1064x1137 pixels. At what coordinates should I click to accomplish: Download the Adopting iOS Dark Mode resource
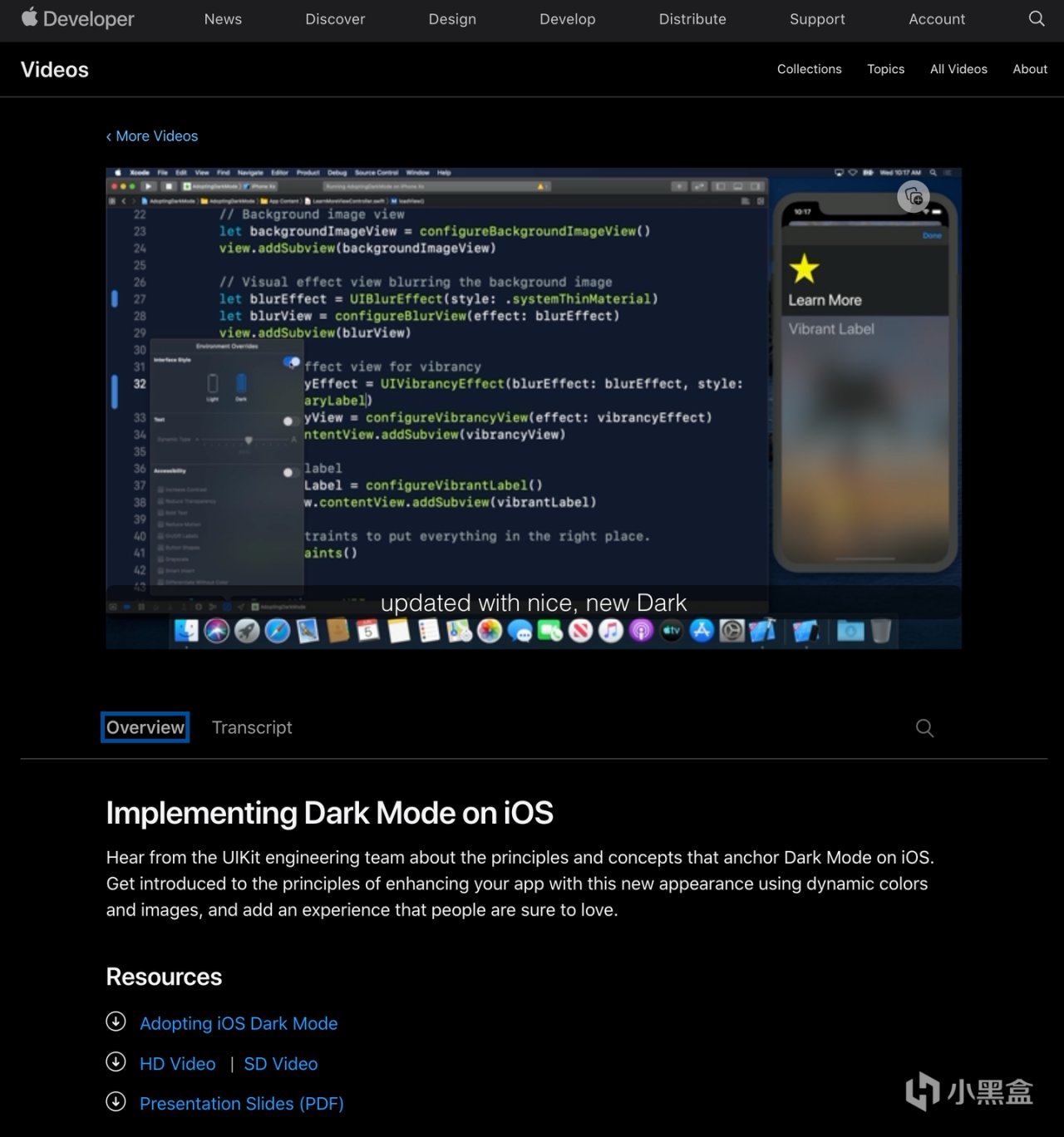(239, 1023)
